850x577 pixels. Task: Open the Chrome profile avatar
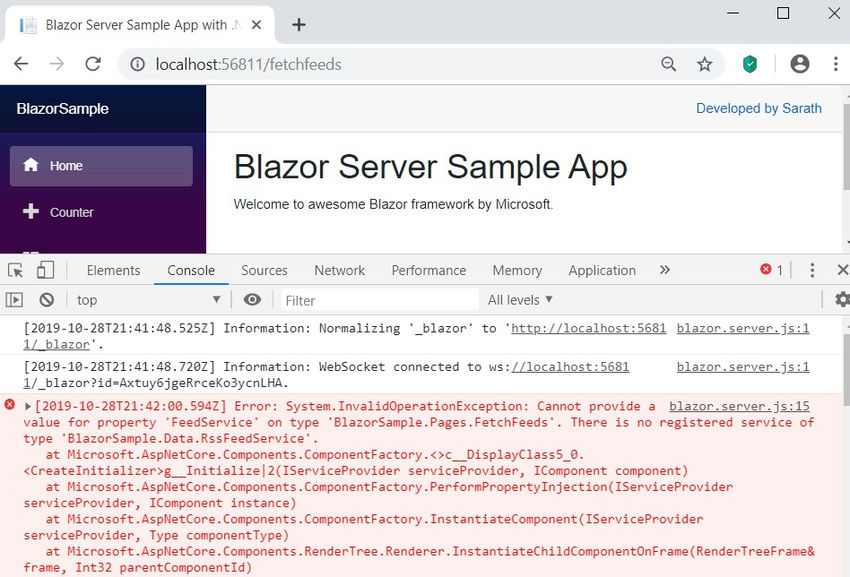799,63
